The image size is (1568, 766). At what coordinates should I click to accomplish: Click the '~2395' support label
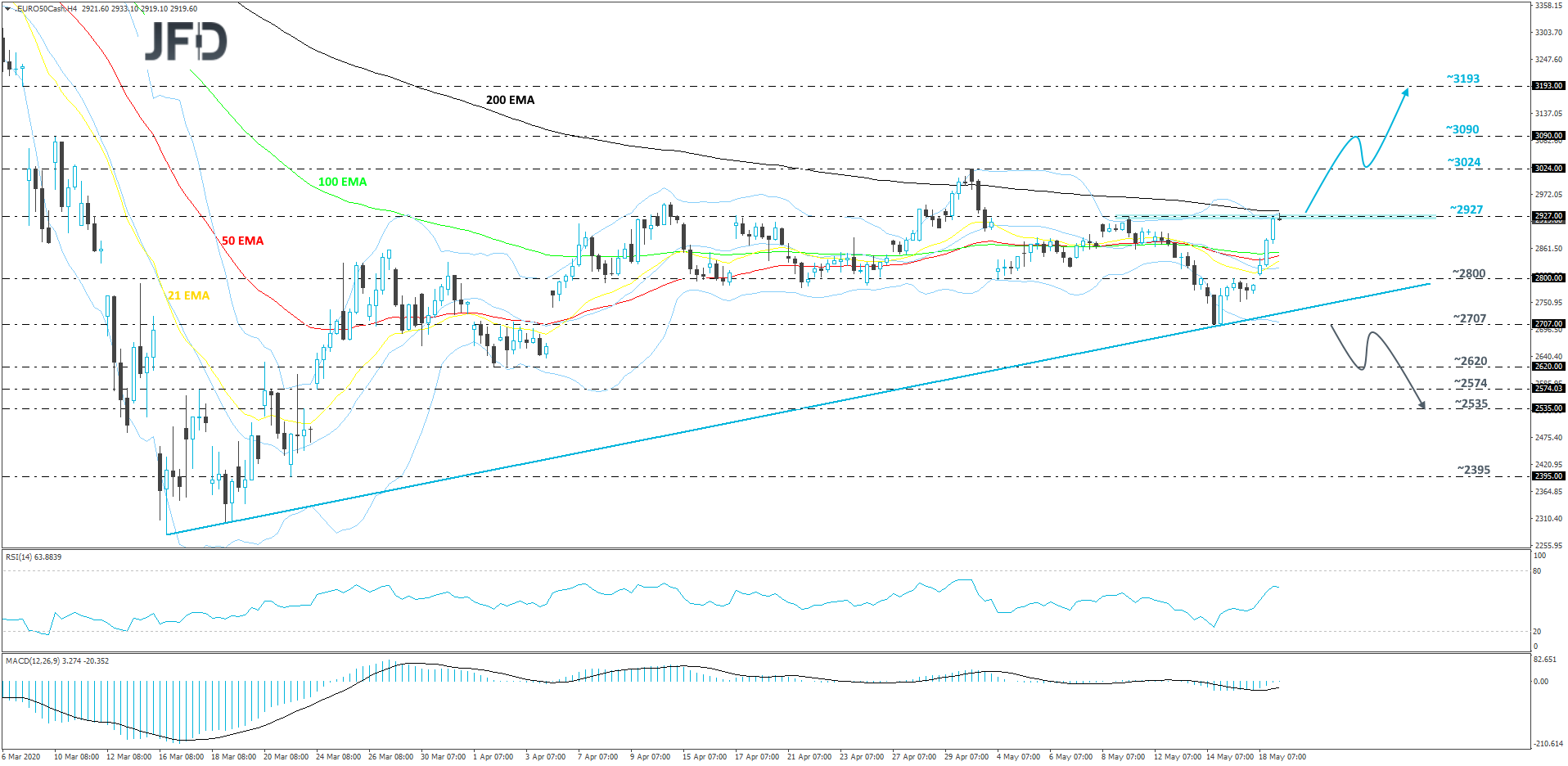click(x=1473, y=470)
